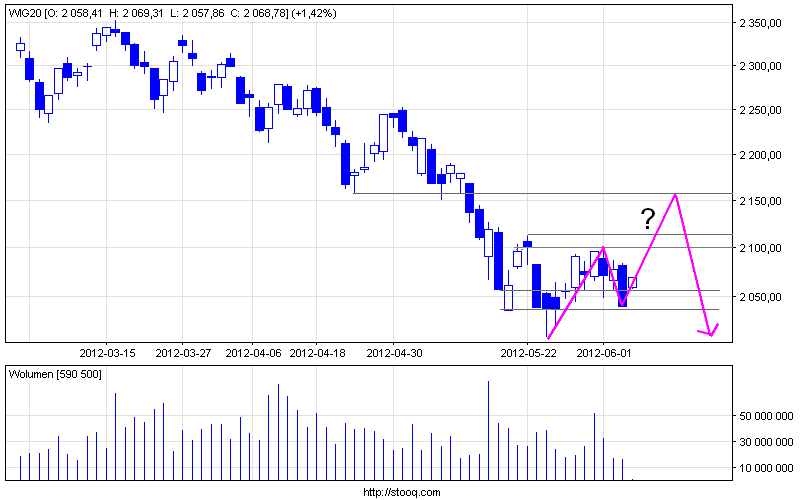Select the 2 250,00 price axis label
The image size is (800, 500).
point(761,110)
